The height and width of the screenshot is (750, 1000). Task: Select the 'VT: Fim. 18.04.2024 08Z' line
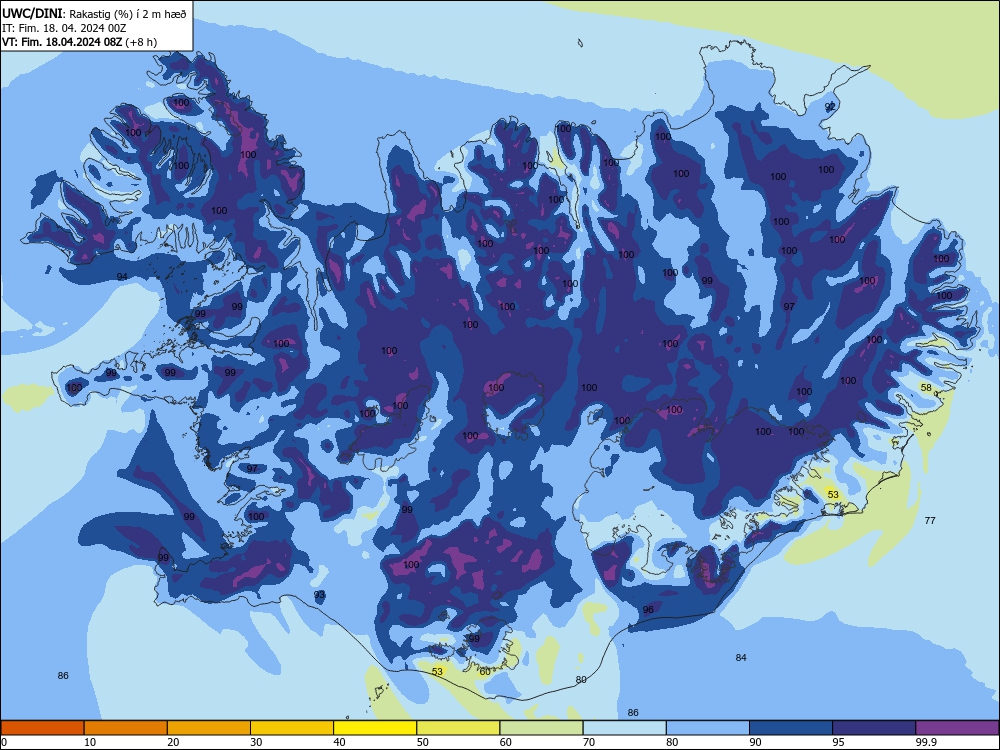click(62, 42)
